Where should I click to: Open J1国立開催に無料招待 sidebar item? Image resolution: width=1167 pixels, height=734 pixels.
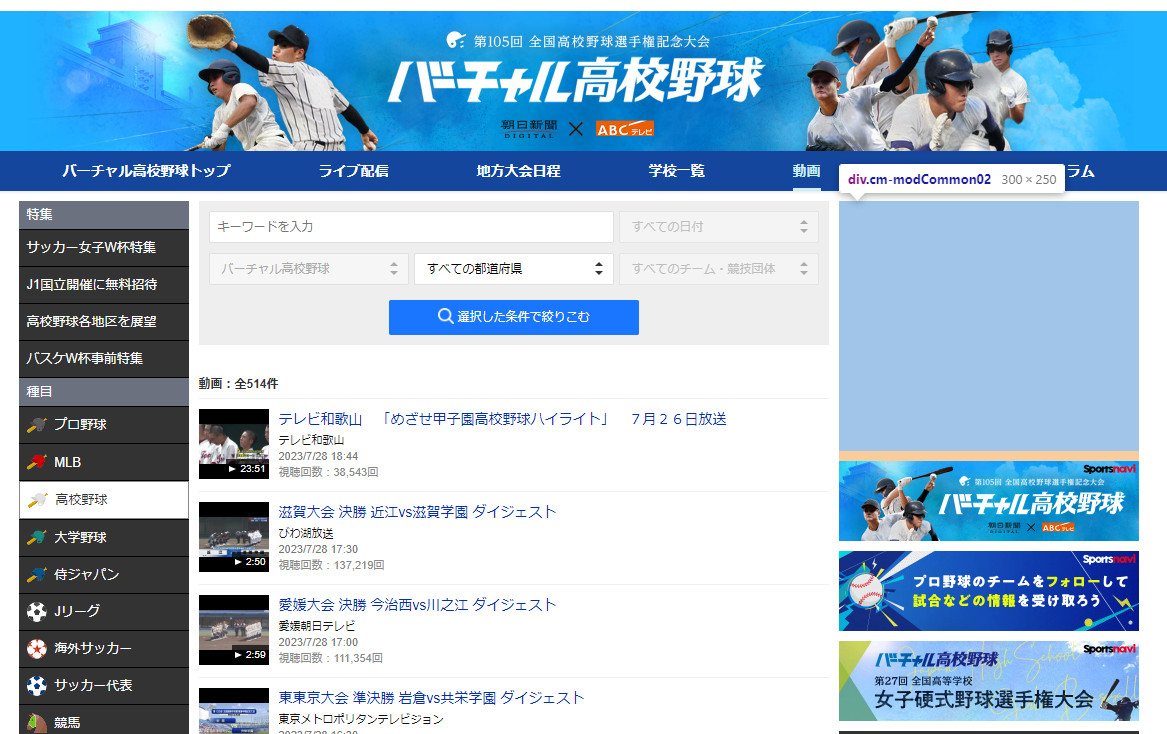tap(103, 285)
